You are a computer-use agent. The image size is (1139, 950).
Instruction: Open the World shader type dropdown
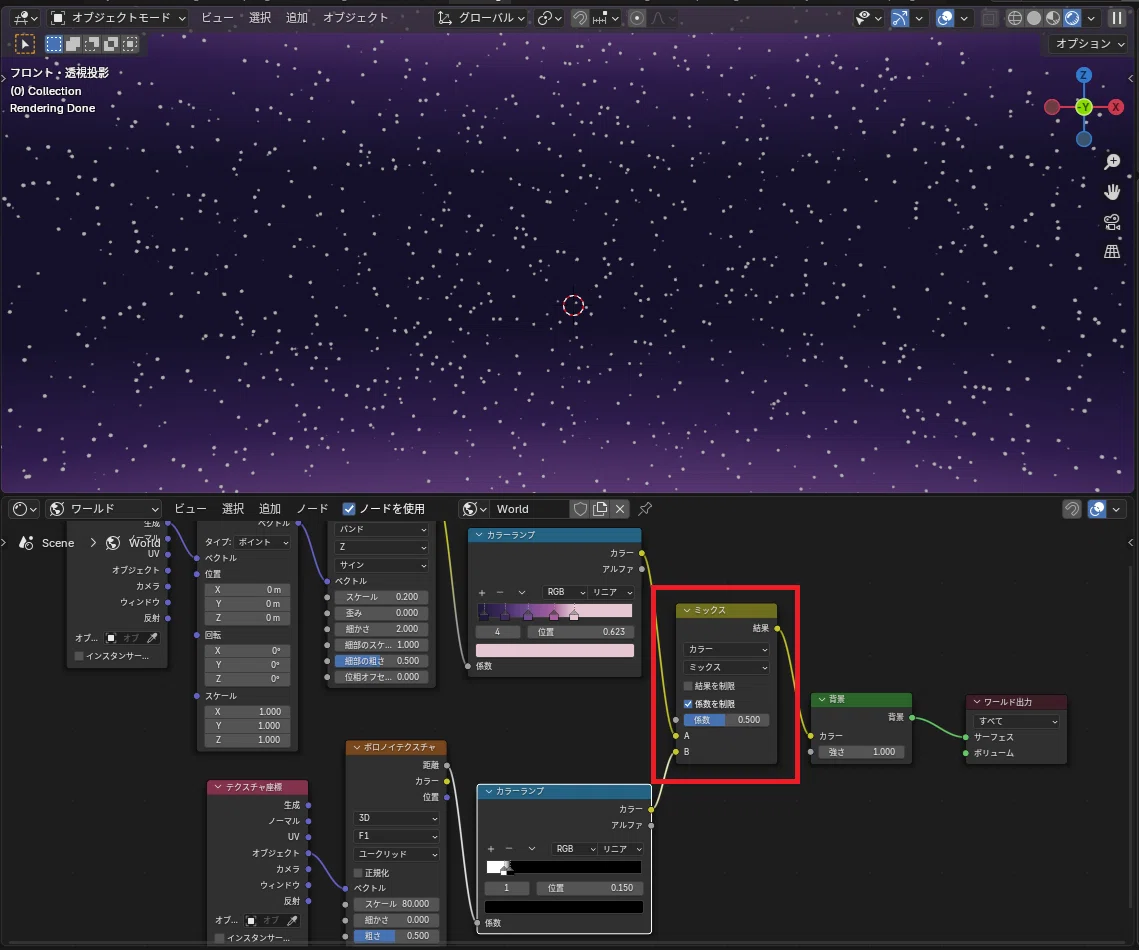[x=103, y=509]
